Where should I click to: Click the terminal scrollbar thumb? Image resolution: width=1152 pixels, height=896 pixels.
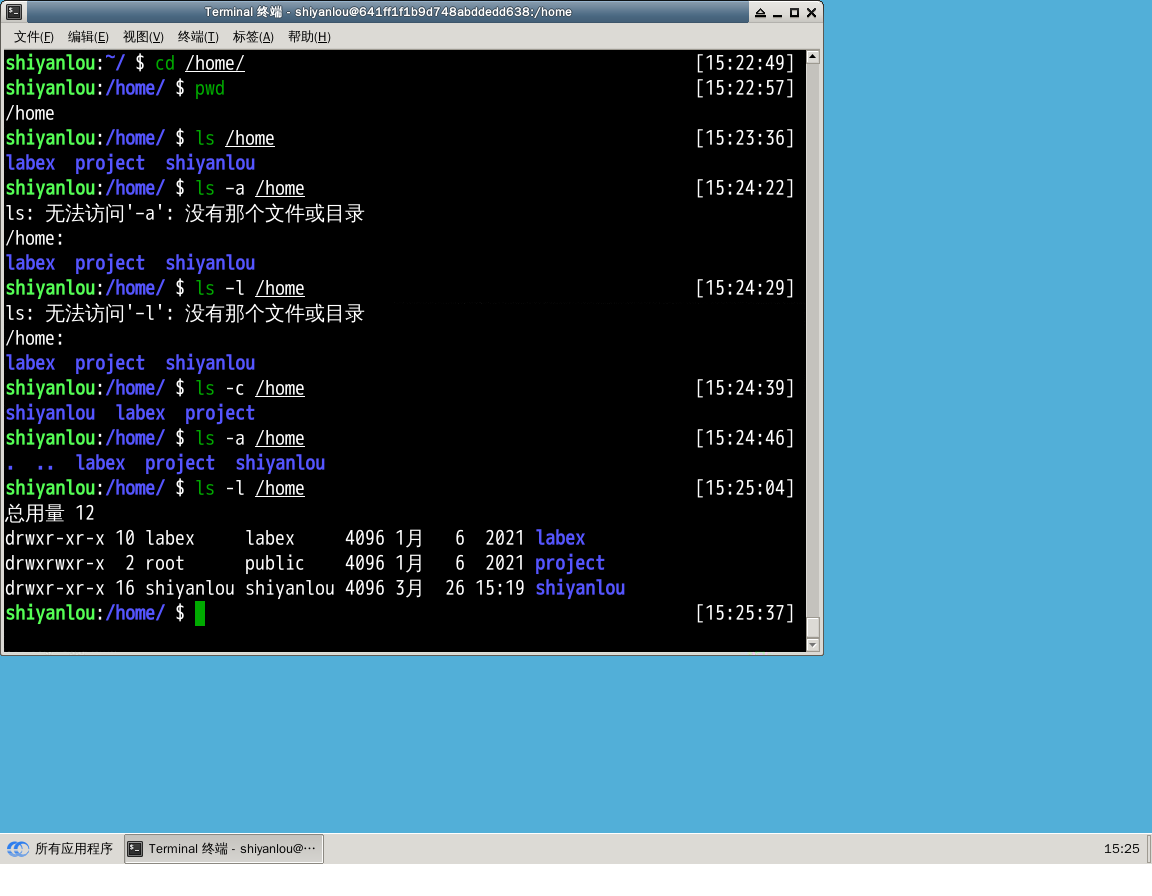click(x=813, y=627)
